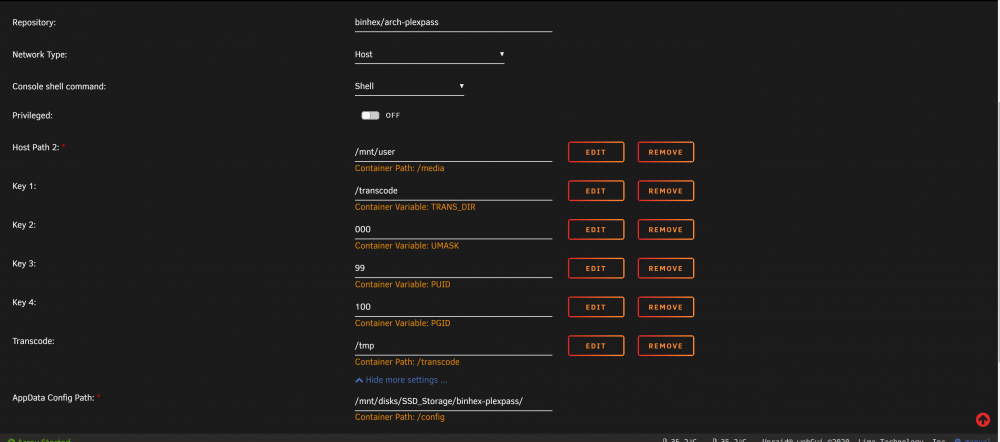Remove the Key 4 PGID variable
This screenshot has height=442, width=1000.
(666, 307)
